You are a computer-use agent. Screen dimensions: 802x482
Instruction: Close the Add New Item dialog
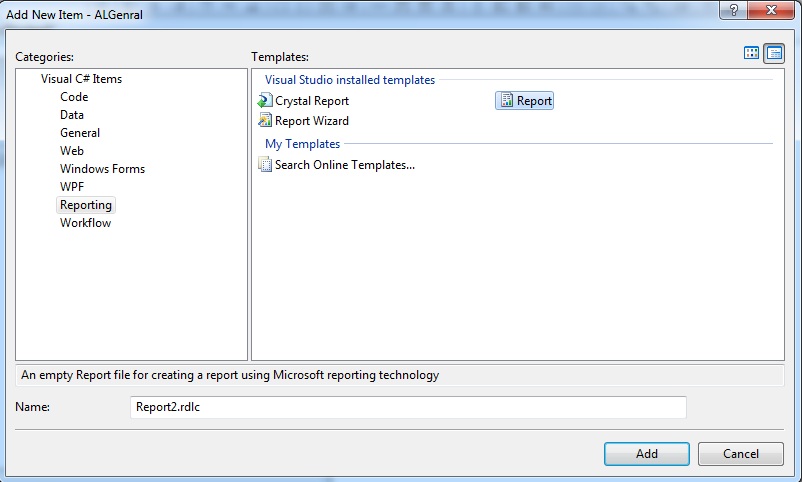(x=771, y=10)
